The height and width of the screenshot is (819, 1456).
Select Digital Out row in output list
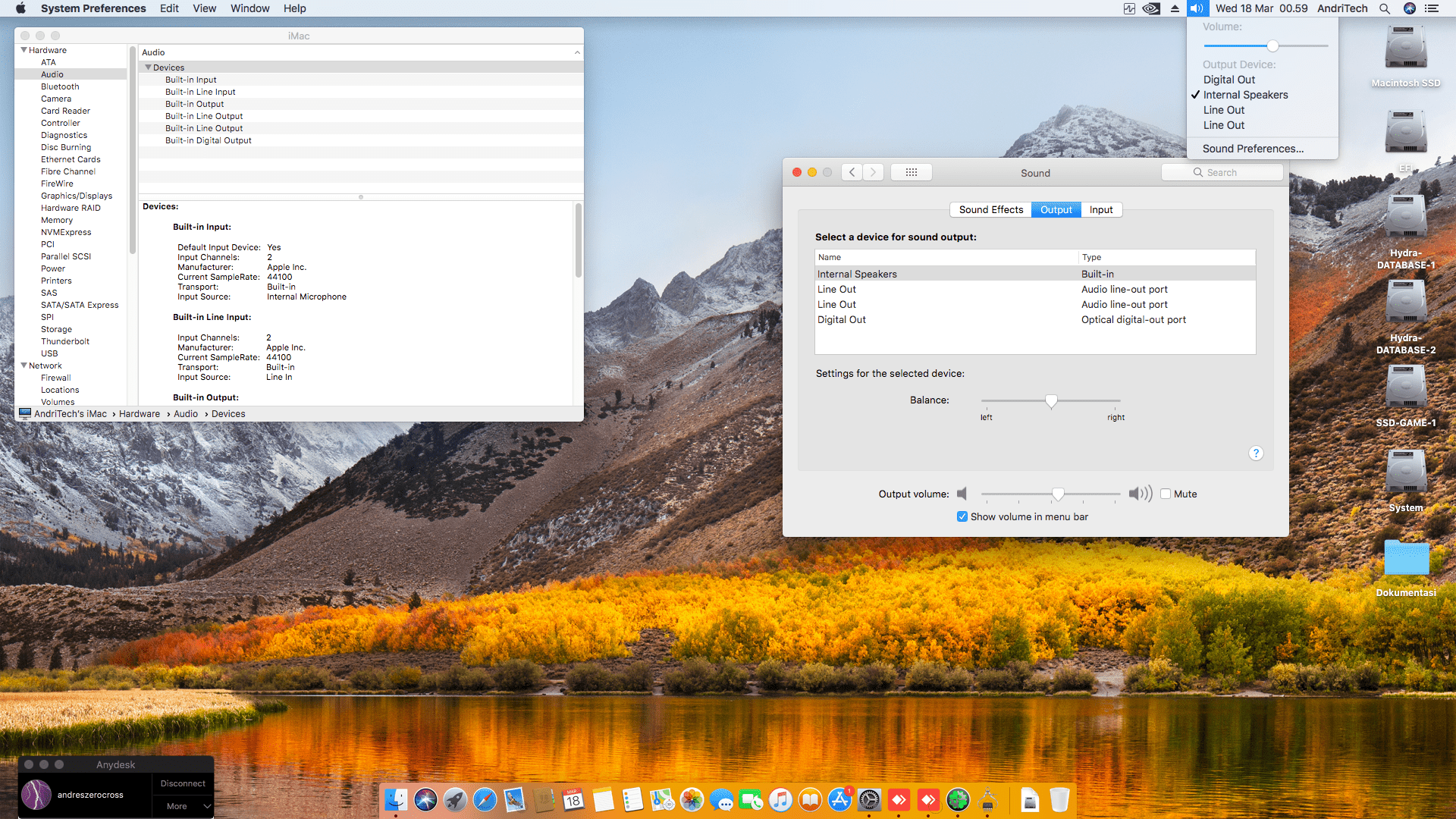pyautogui.click(x=842, y=319)
